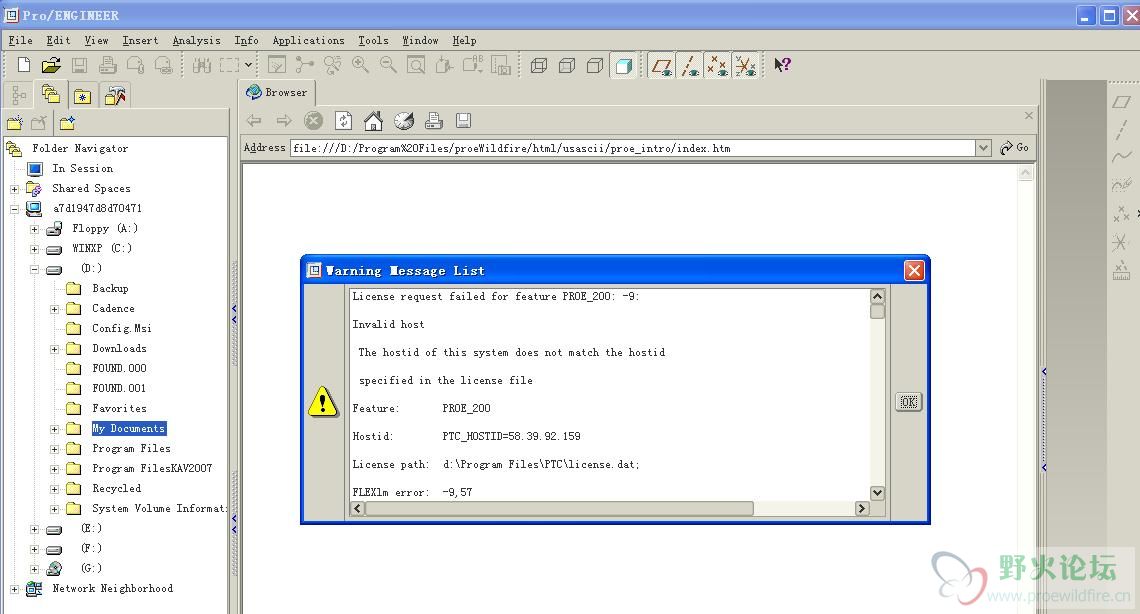1140x614 pixels.
Task: Open What's This context help
Action: [782, 65]
